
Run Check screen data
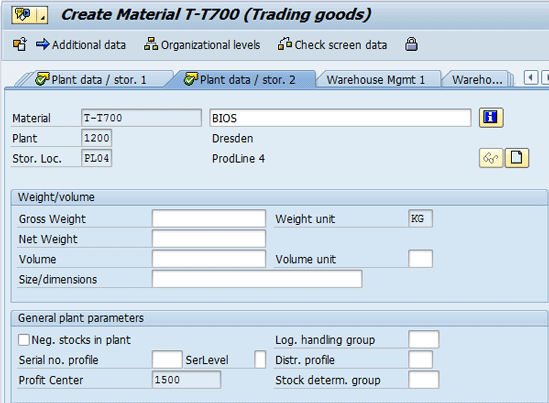tap(333, 45)
